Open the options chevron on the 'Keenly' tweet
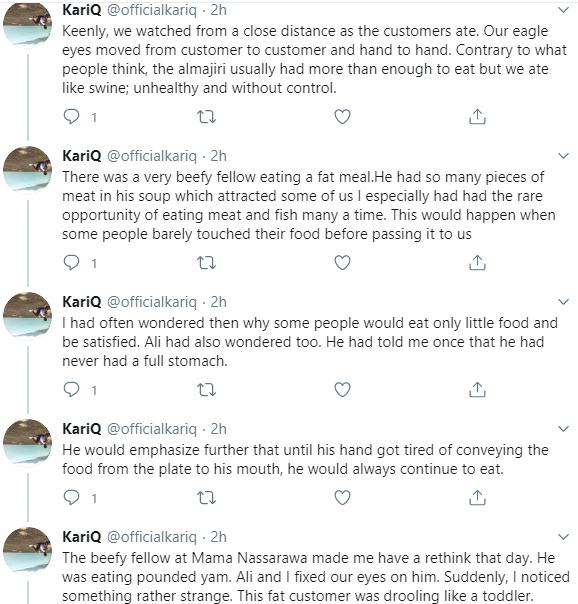The width and height of the screenshot is (578, 604). click(x=563, y=10)
